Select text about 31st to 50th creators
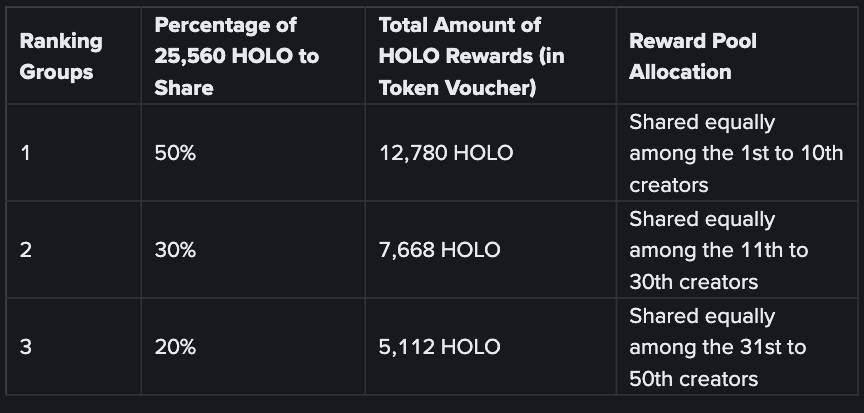Image resolution: width=864 pixels, height=413 pixels. pyautogui.click(x=717, y=347)
